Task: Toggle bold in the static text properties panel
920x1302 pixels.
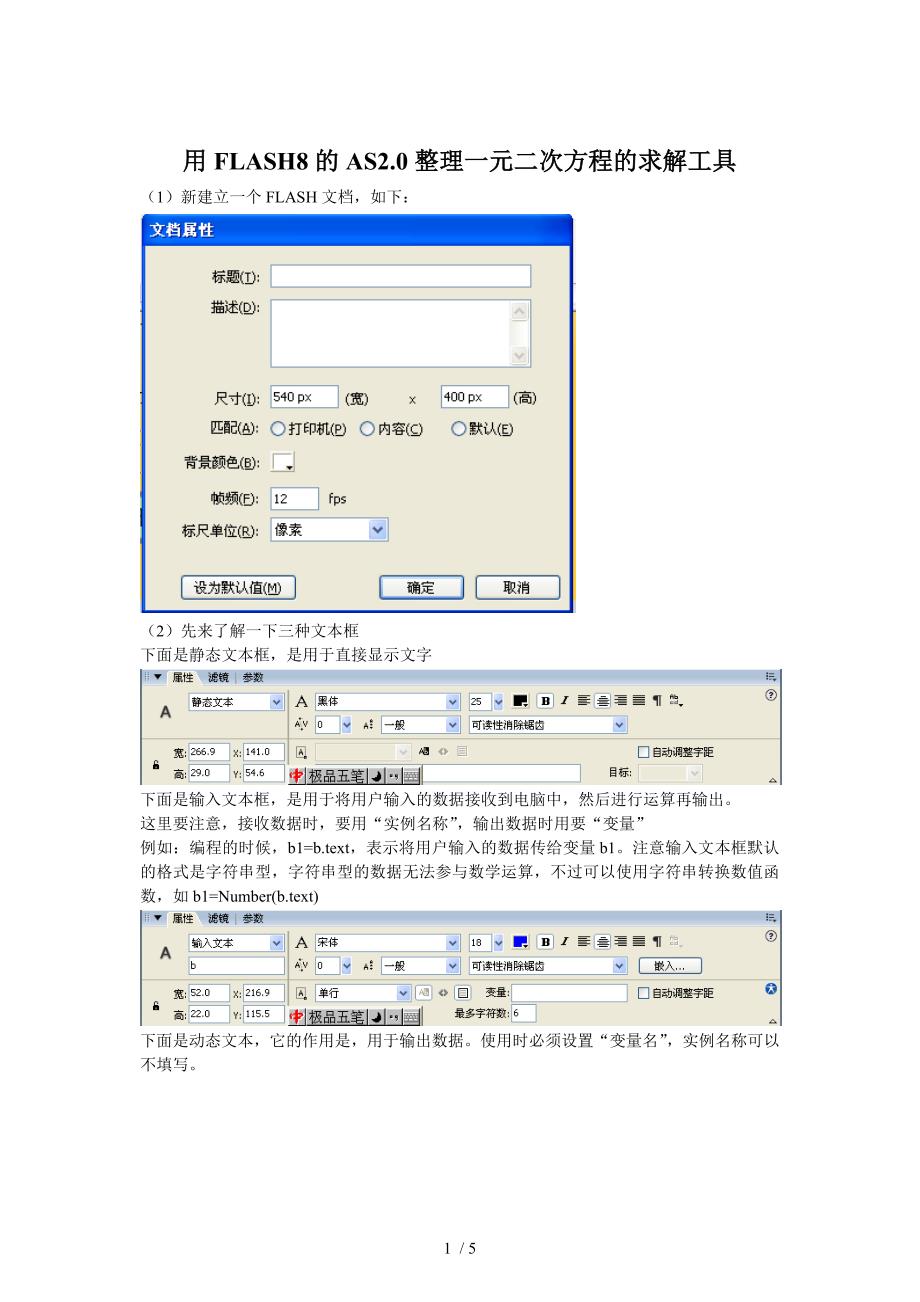Action: pyautogui.click(x=545, y=701)
